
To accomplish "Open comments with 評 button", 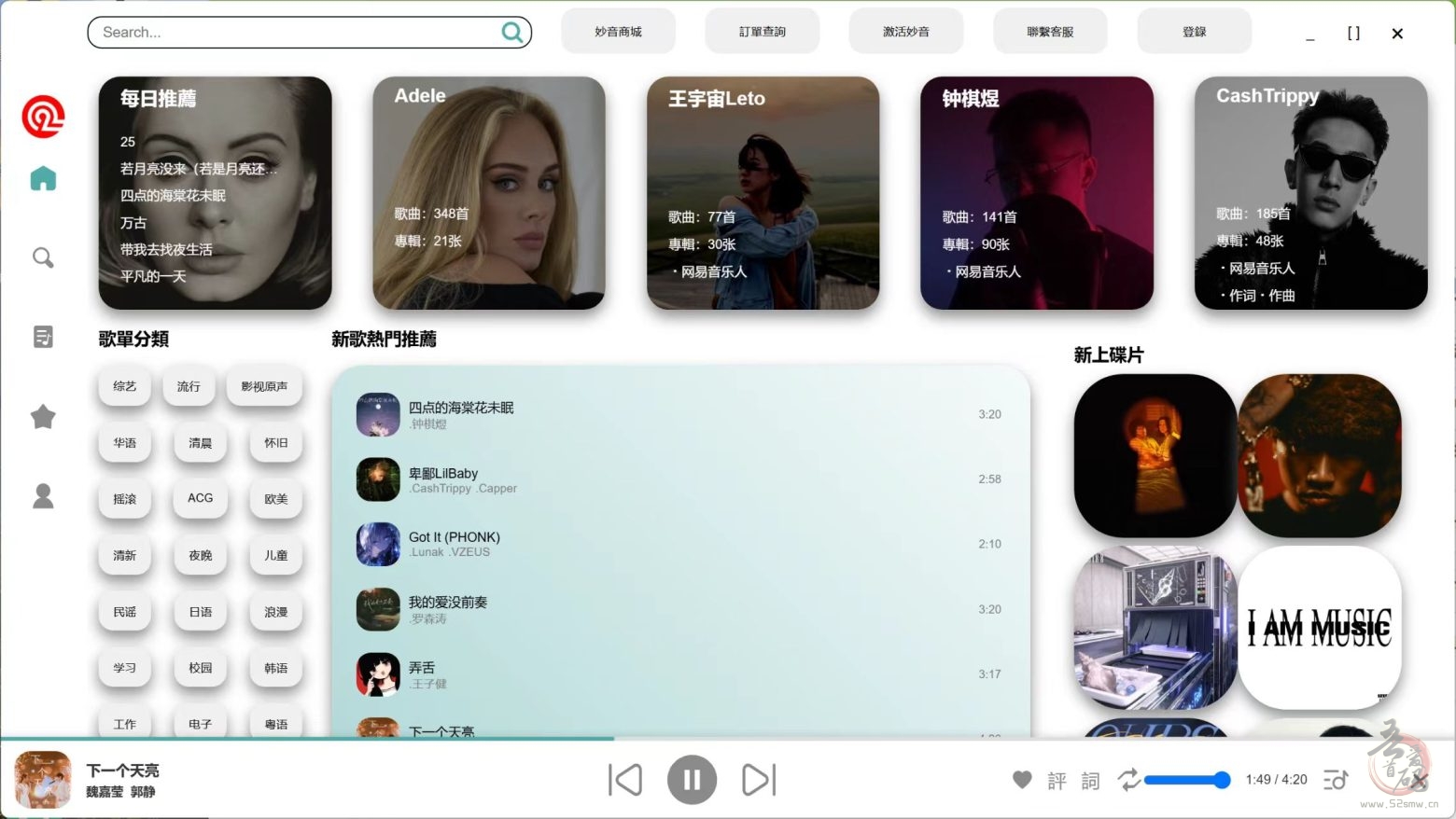I will [x=1057, y=780].
